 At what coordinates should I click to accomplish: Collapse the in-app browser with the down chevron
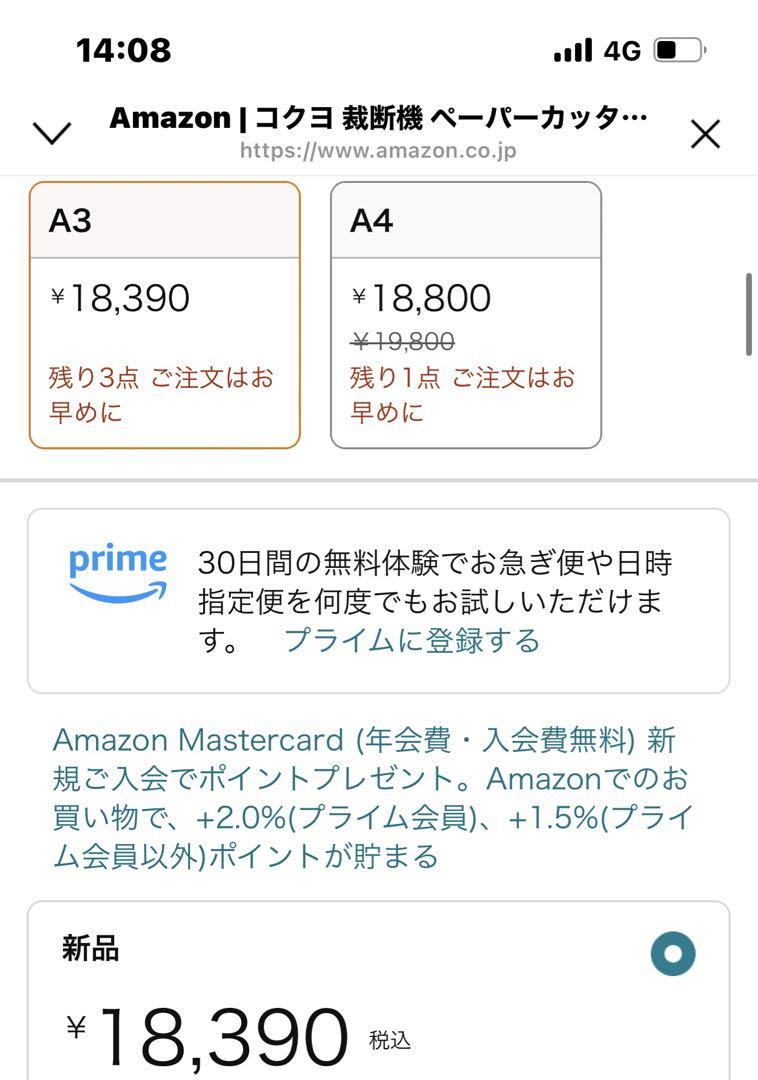click(x=52, y=133)
